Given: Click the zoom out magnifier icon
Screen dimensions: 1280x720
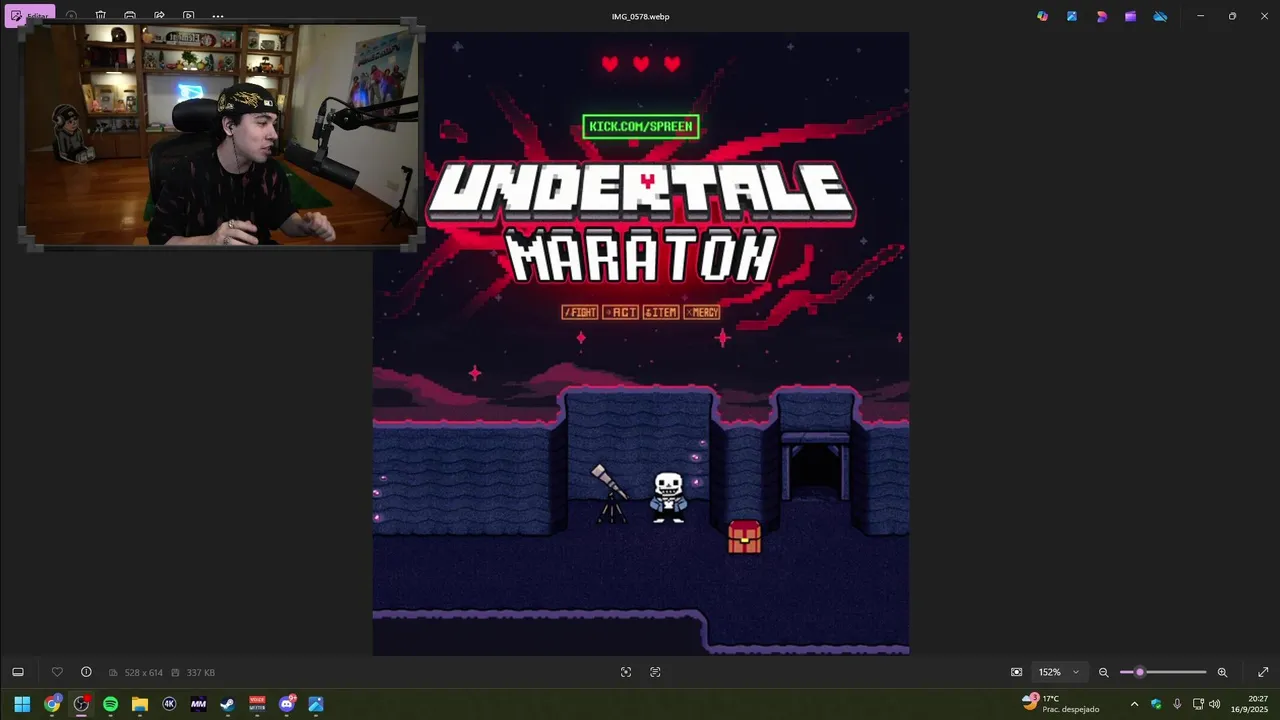Looking at the screenshot, I should point(1104,672).
